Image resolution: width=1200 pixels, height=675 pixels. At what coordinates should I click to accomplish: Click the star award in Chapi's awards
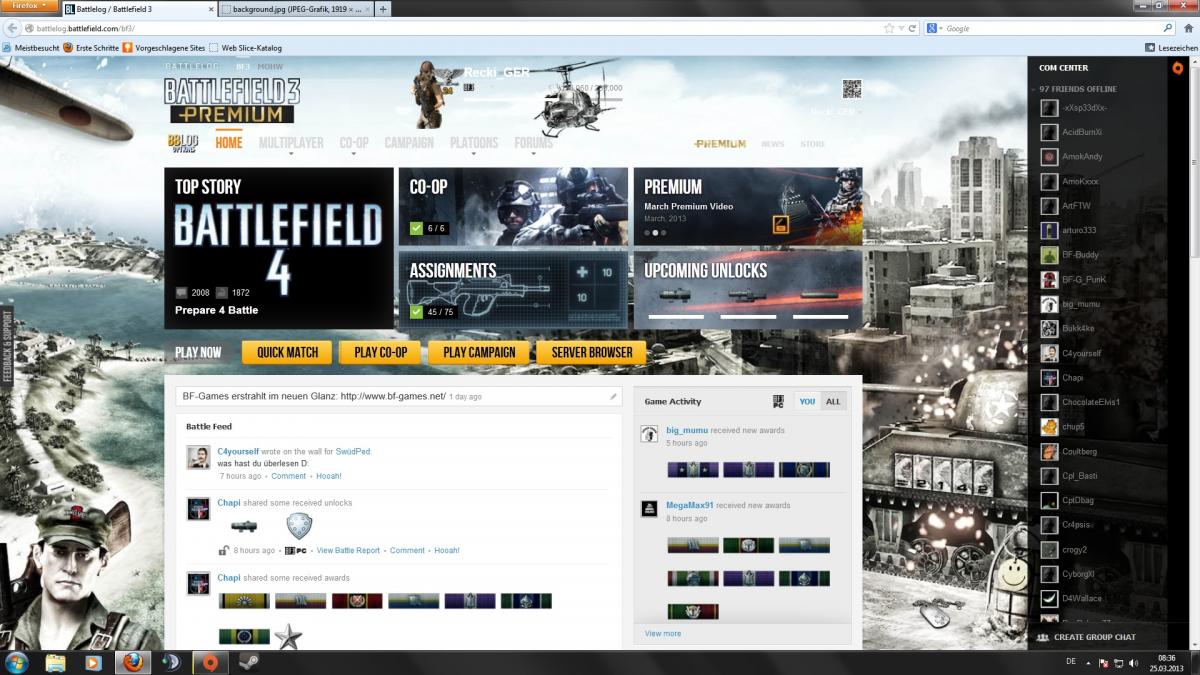click(288, 636)
